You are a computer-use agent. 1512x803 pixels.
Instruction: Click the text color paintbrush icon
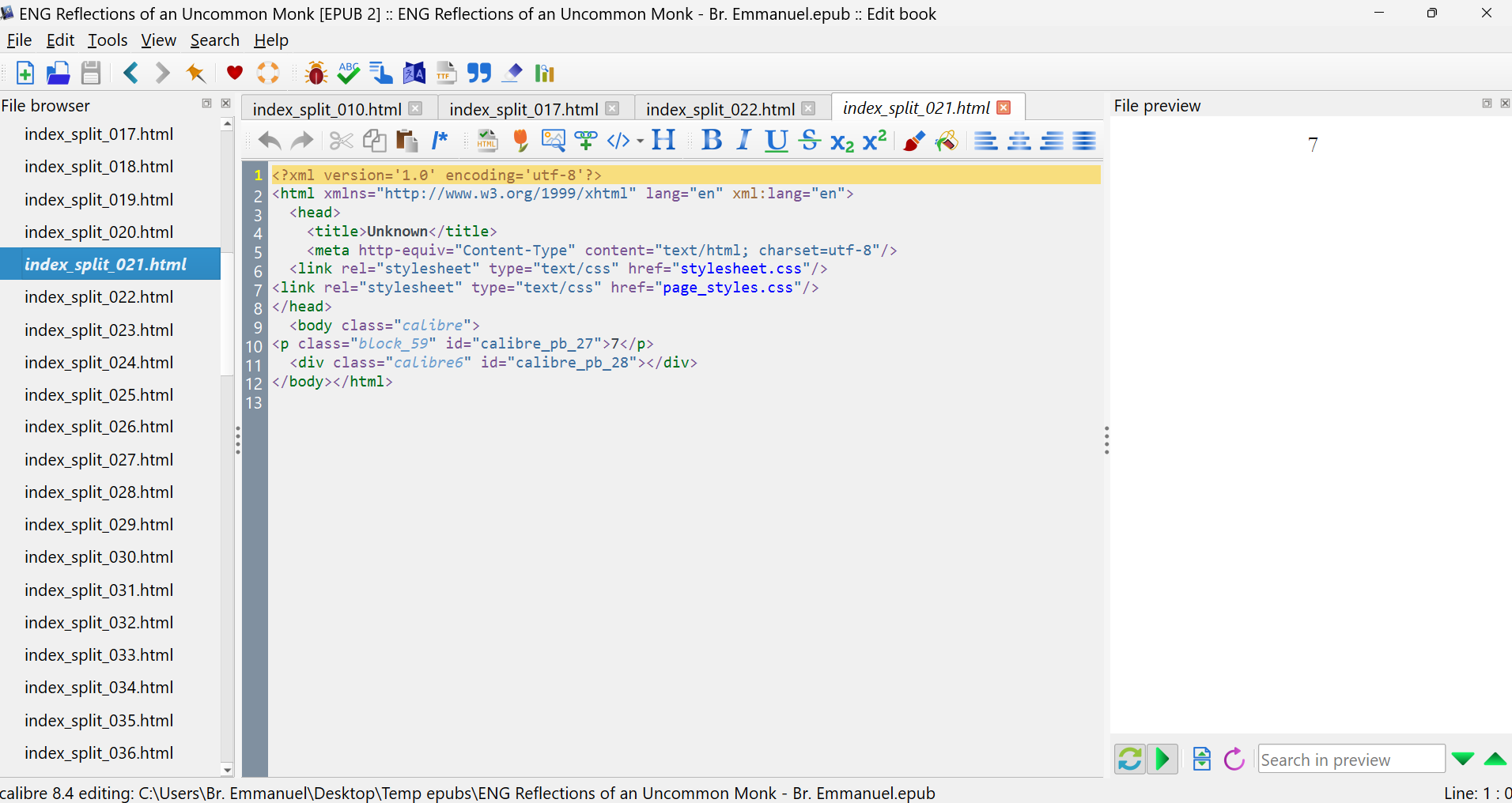(913, 141)
